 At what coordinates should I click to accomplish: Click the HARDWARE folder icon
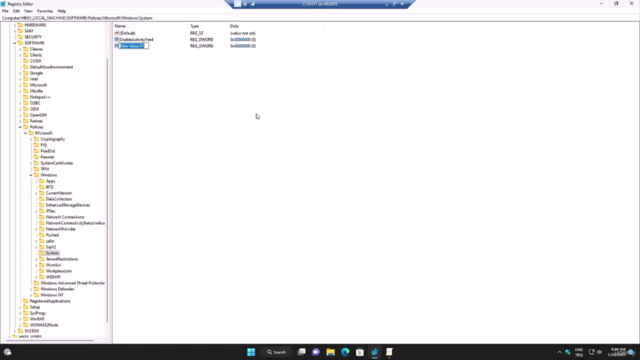click(20, 25)
